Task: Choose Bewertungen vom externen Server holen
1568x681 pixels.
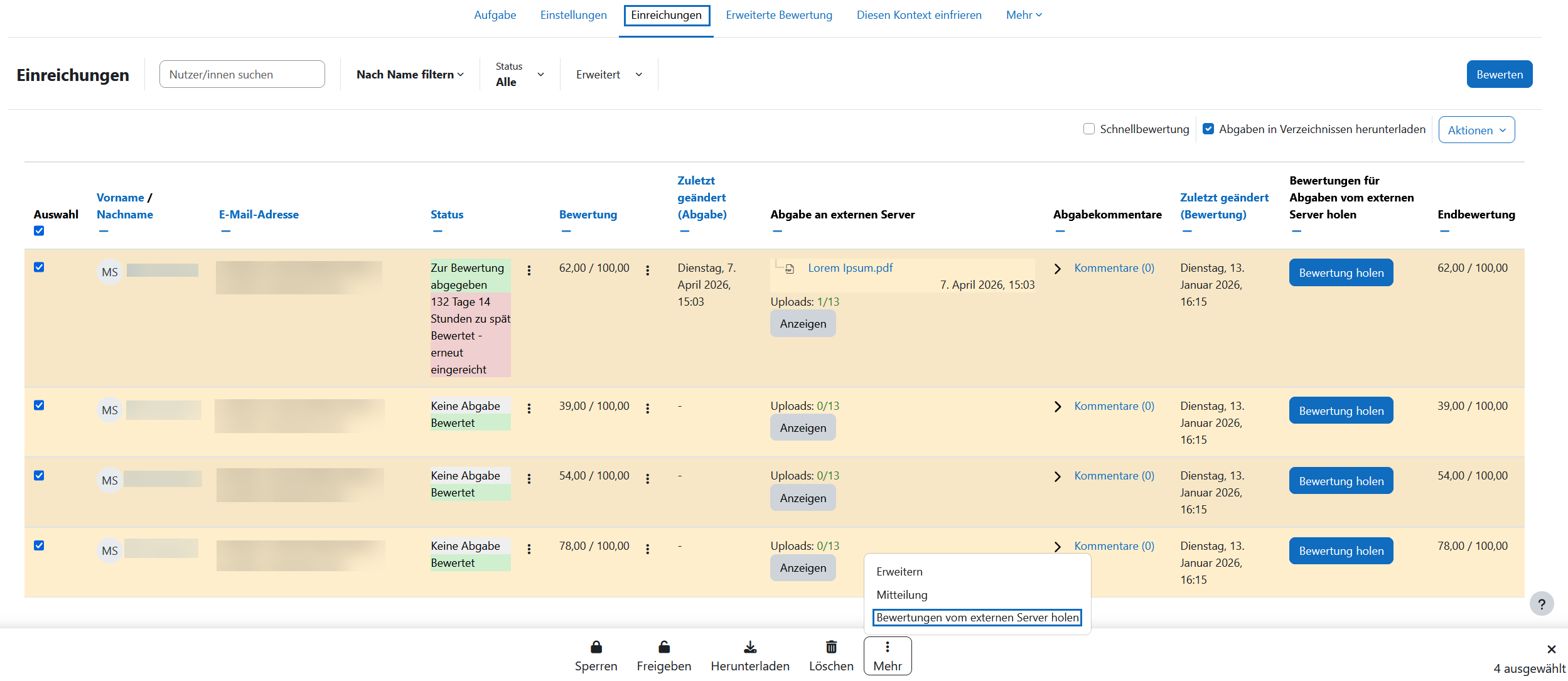Action: tap(977, 618)
